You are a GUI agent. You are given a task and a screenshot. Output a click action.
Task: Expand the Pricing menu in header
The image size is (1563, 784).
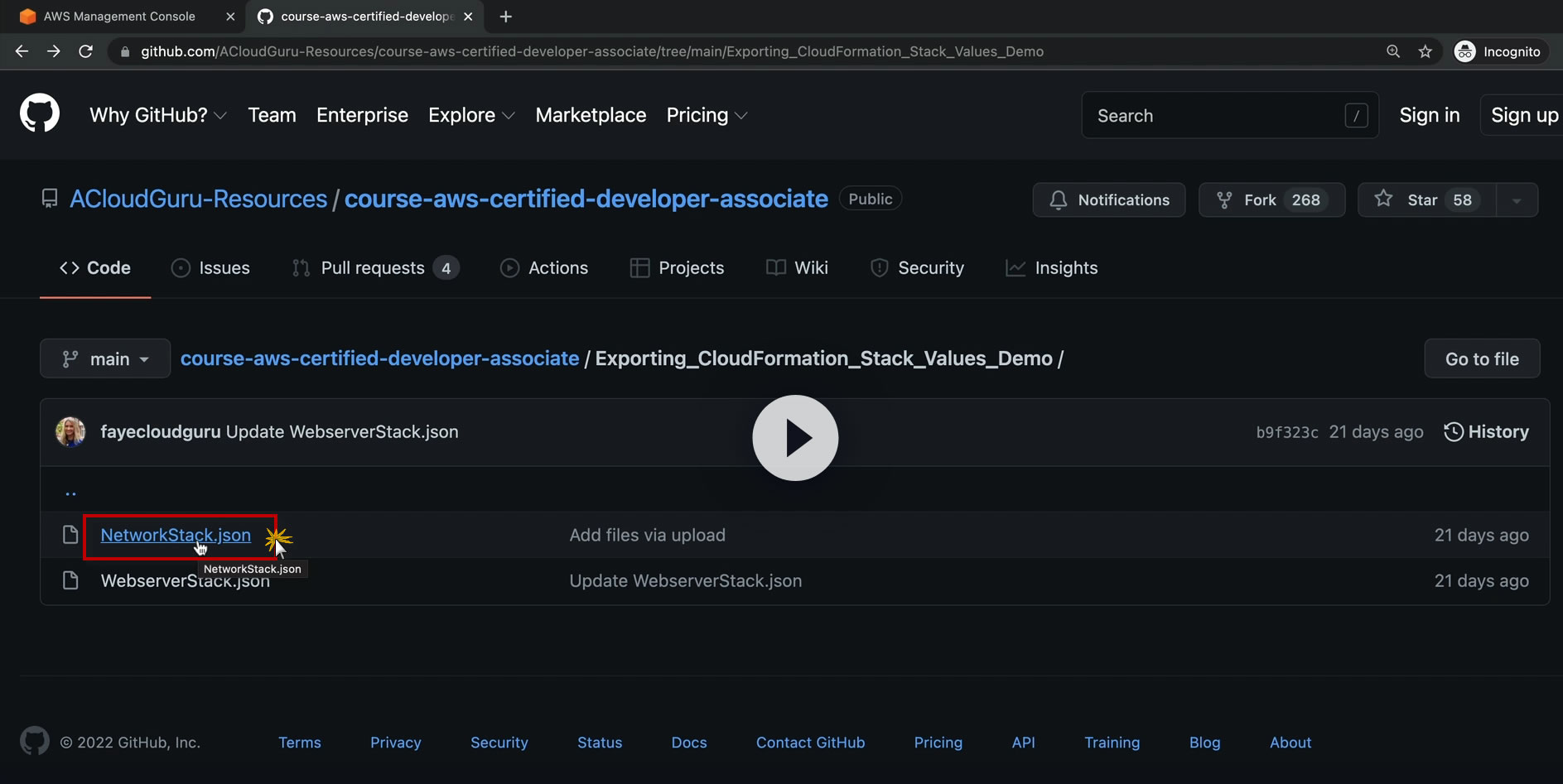pos(707,115)
